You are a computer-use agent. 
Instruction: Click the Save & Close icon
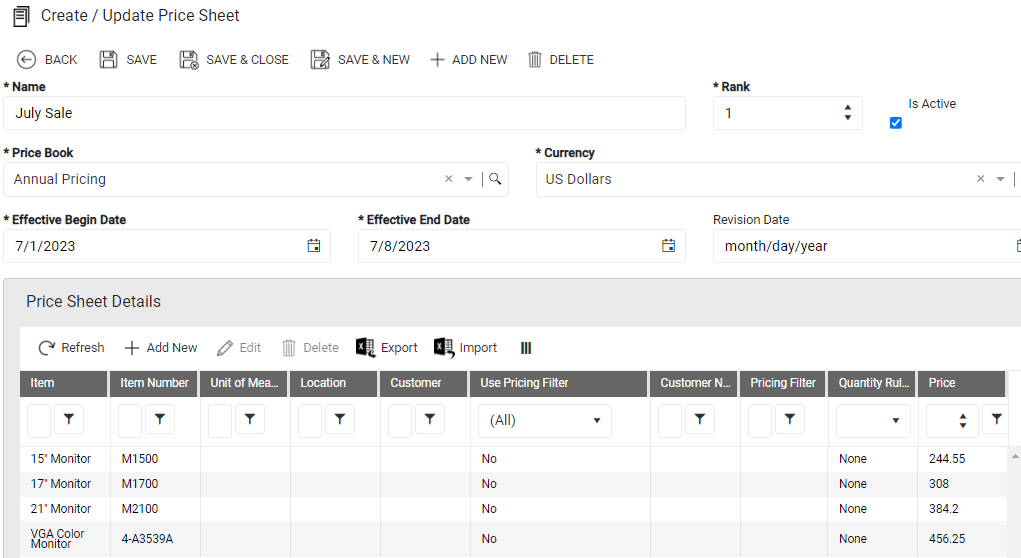[x=189, y=60]
